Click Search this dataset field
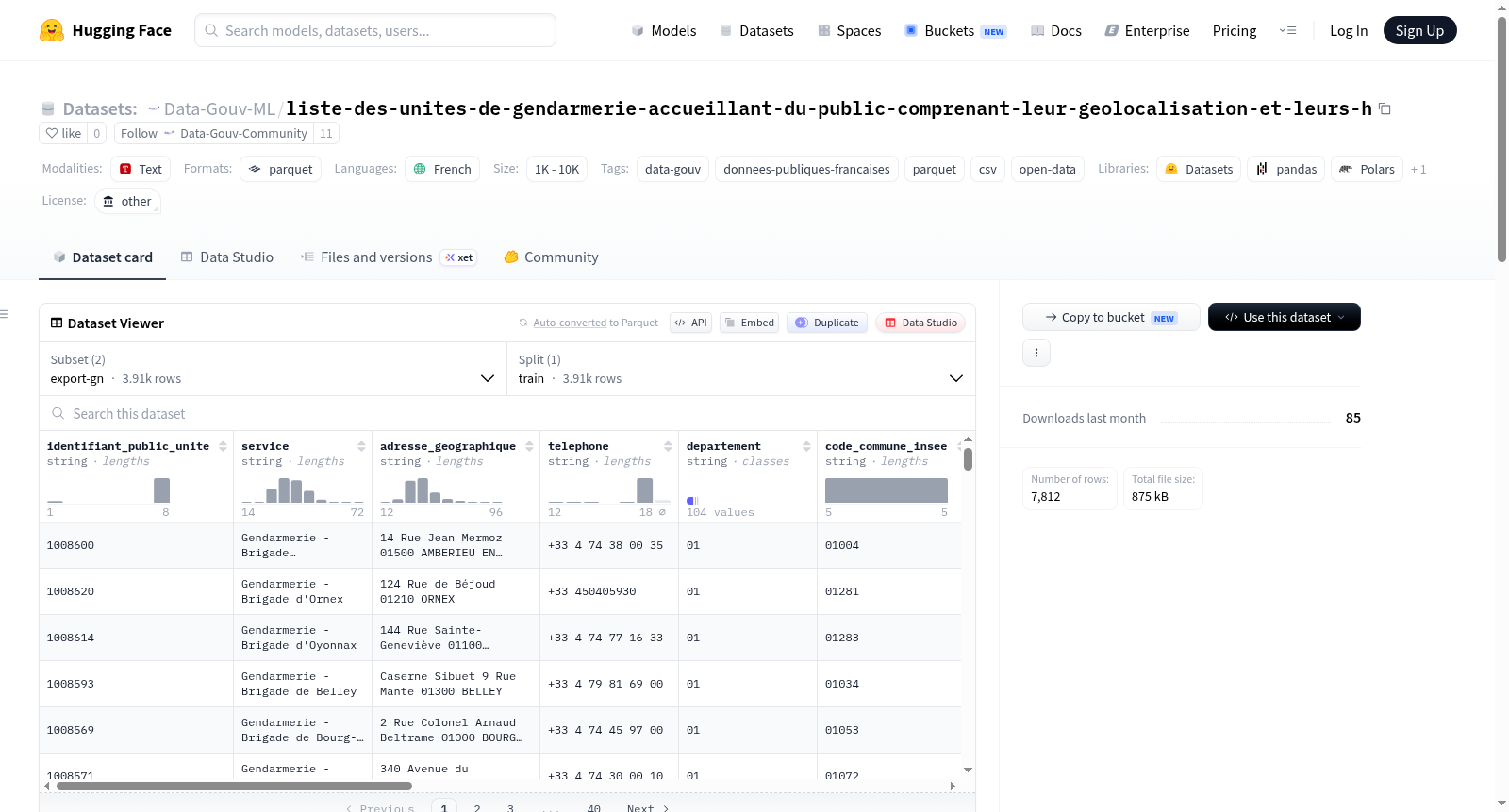The image size is (1509, 812). (x=507, y=414)
